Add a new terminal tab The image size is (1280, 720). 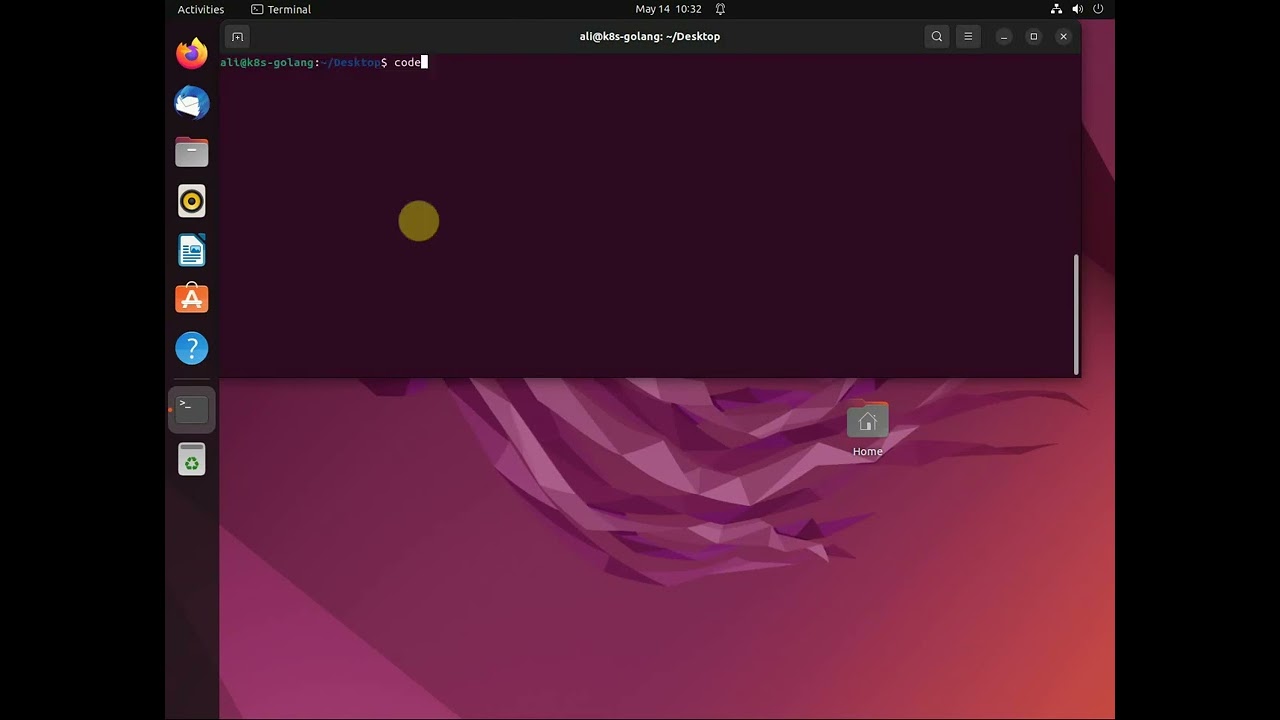pyautogui.click(x=237, y=37)
